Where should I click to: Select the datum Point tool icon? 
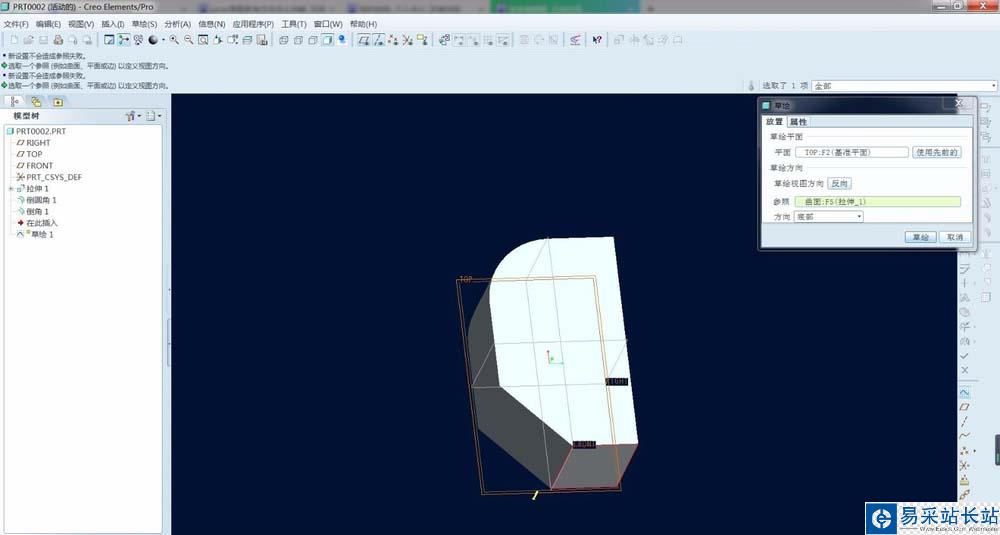964,451
